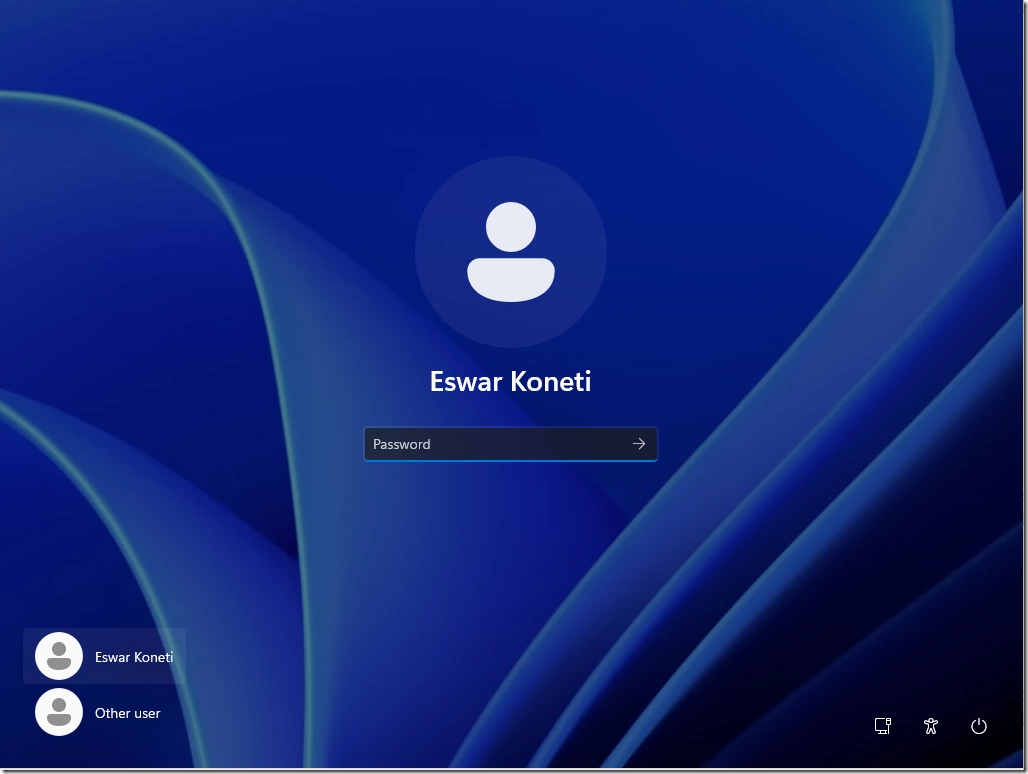
Task: Click the Eswar Koneti name label
Action: click(511, 381)
